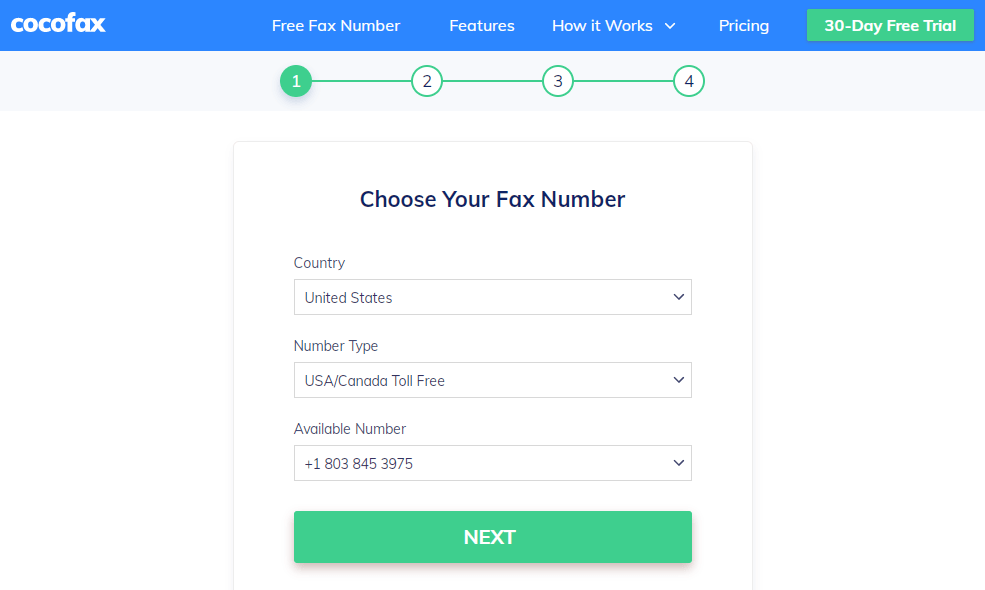Viewport: 985px width, 590px height.
Task: Open the How it Works navigation item
Action: tap(603, 26)
